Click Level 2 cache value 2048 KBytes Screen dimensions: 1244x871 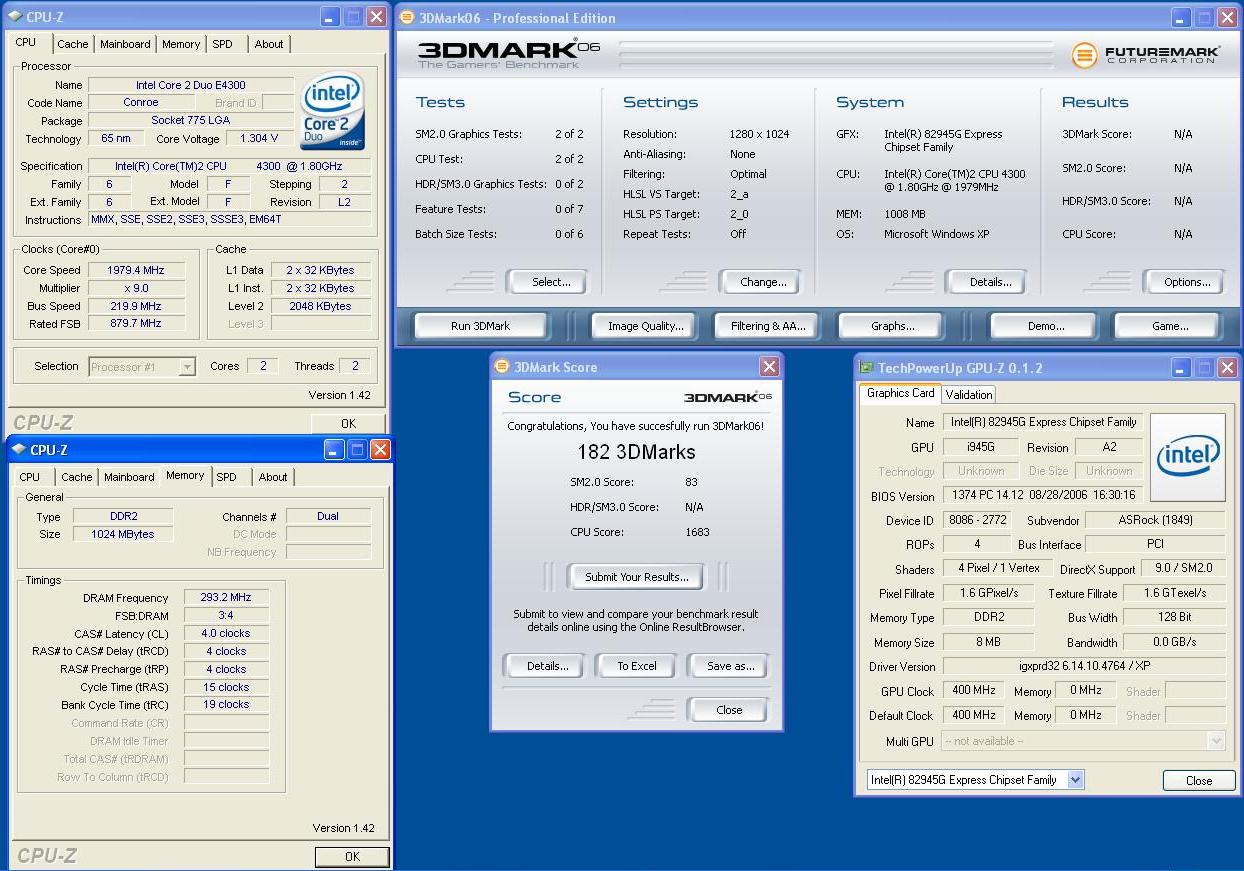pos(320,306)
